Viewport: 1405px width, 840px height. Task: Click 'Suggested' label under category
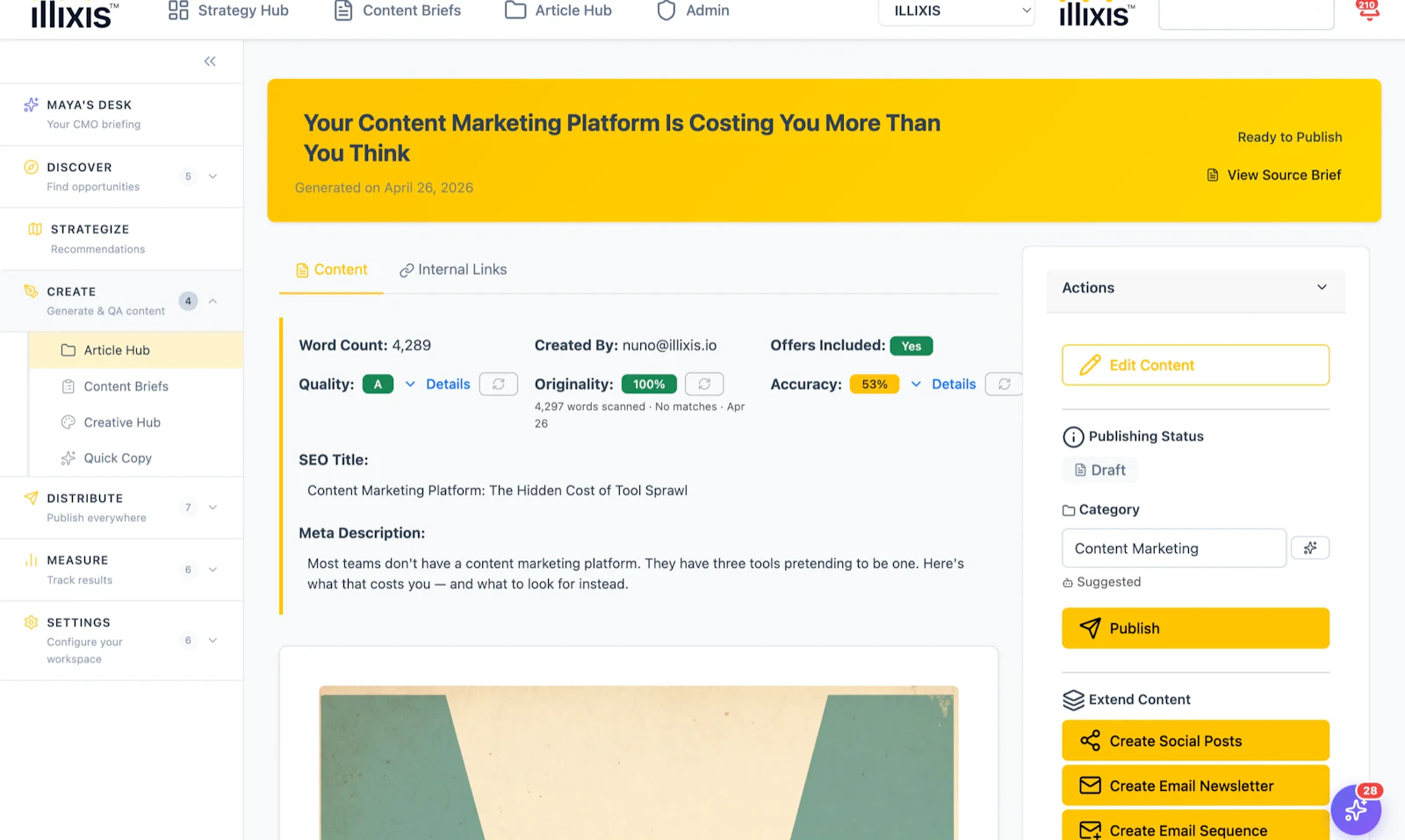pyautogui.click(x=1108, y=582)
